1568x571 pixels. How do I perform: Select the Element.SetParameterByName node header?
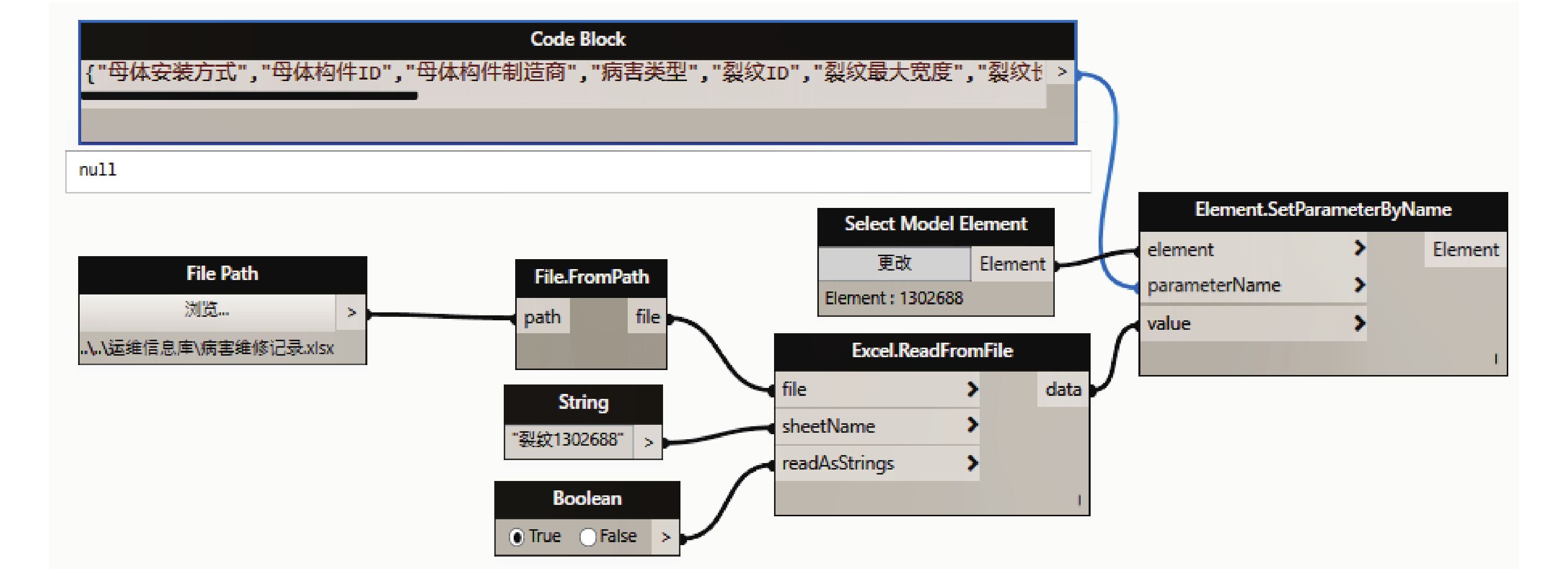click(1323, 210)
